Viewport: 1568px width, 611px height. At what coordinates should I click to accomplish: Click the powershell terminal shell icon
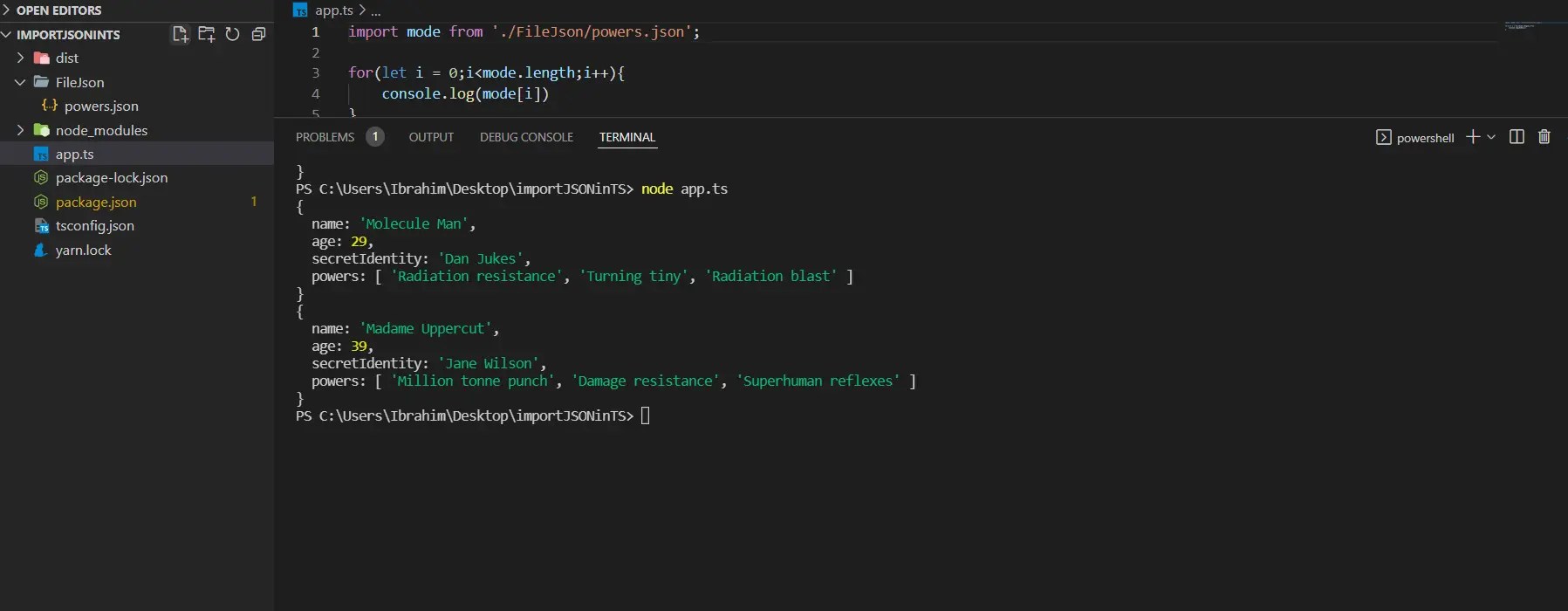point(1383,137)
